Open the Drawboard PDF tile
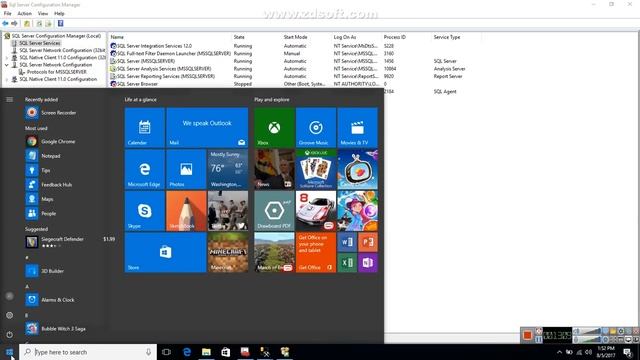640x360 pixels. click(x=274, y=211)
